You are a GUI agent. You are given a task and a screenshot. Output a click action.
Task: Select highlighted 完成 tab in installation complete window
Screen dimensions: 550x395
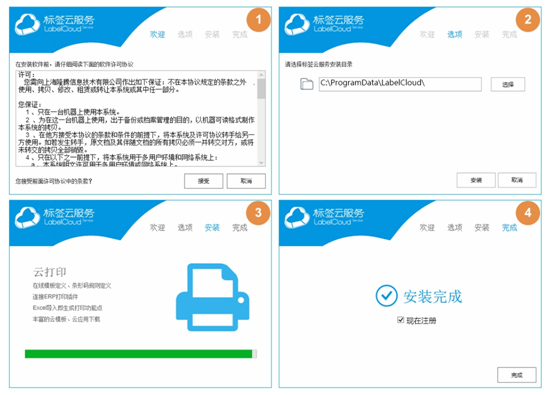tap(510, 228)
